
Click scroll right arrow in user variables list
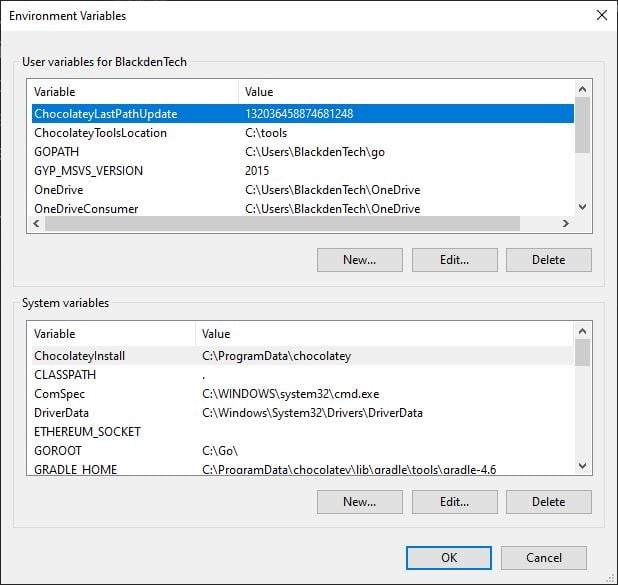tap(566, 224)
